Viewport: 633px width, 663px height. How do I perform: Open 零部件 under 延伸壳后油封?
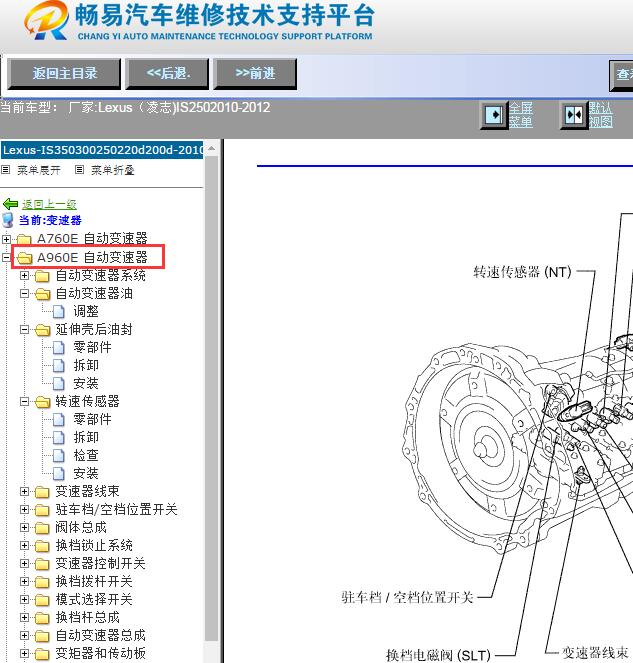point(92,347)
